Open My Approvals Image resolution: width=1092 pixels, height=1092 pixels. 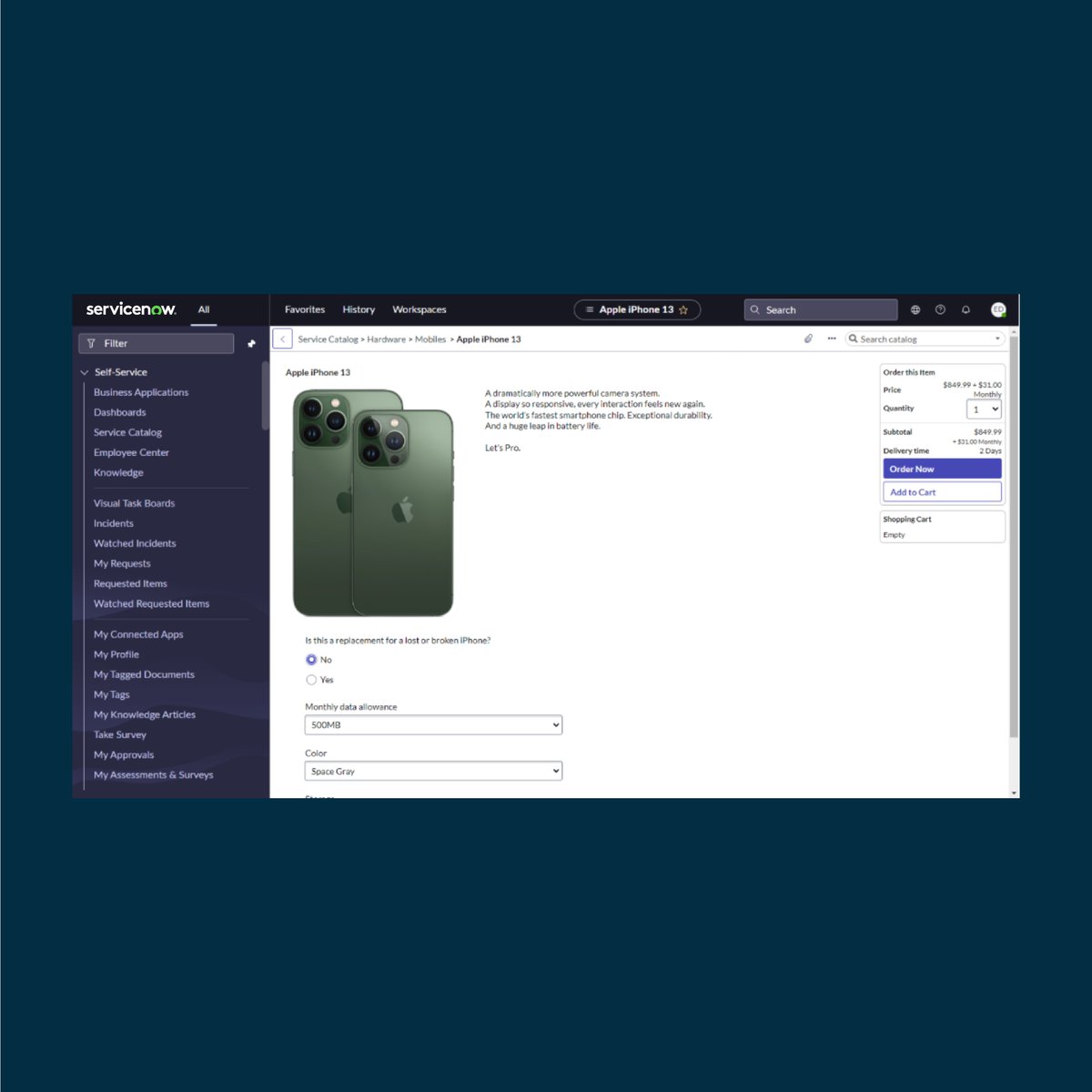click(125, 754)
